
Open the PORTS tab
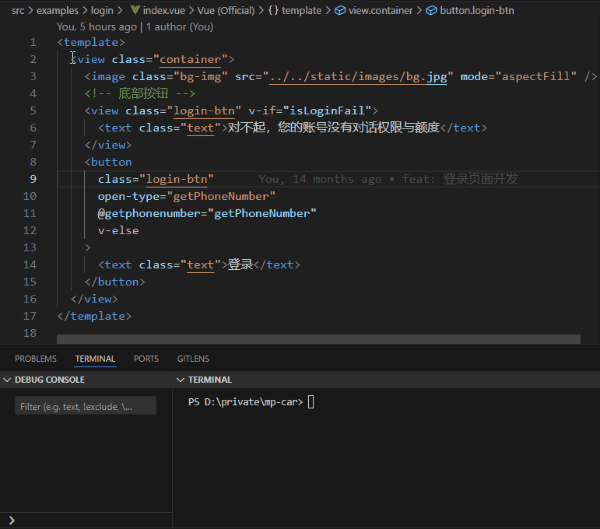tap(146, 359)
